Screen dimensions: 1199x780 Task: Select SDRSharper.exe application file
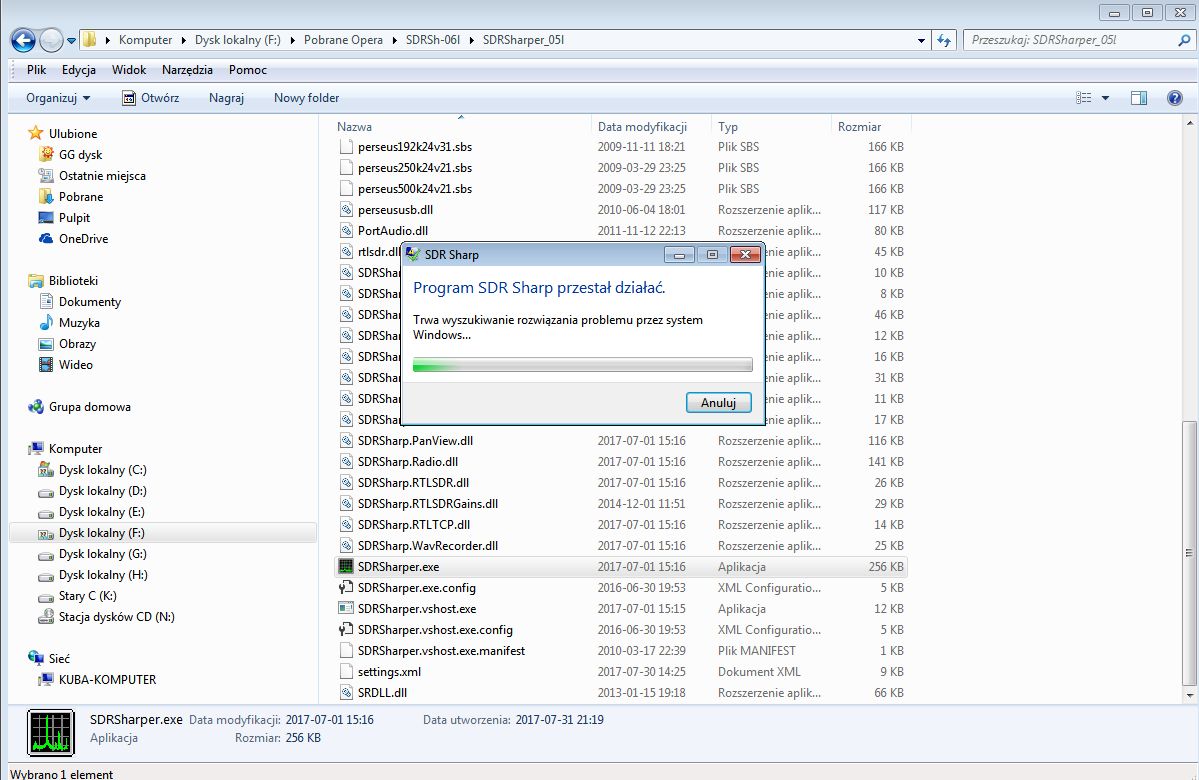coord(621,567)
